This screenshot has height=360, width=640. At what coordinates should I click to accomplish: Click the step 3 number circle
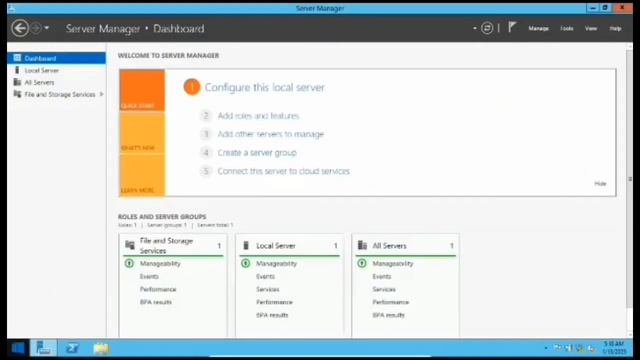coord(206,134)
